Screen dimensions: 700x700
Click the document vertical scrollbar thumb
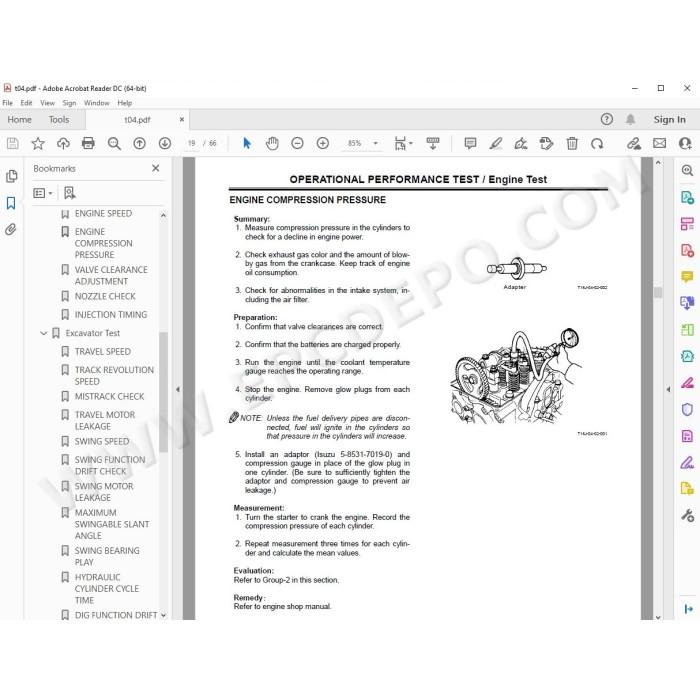[658, 292]
